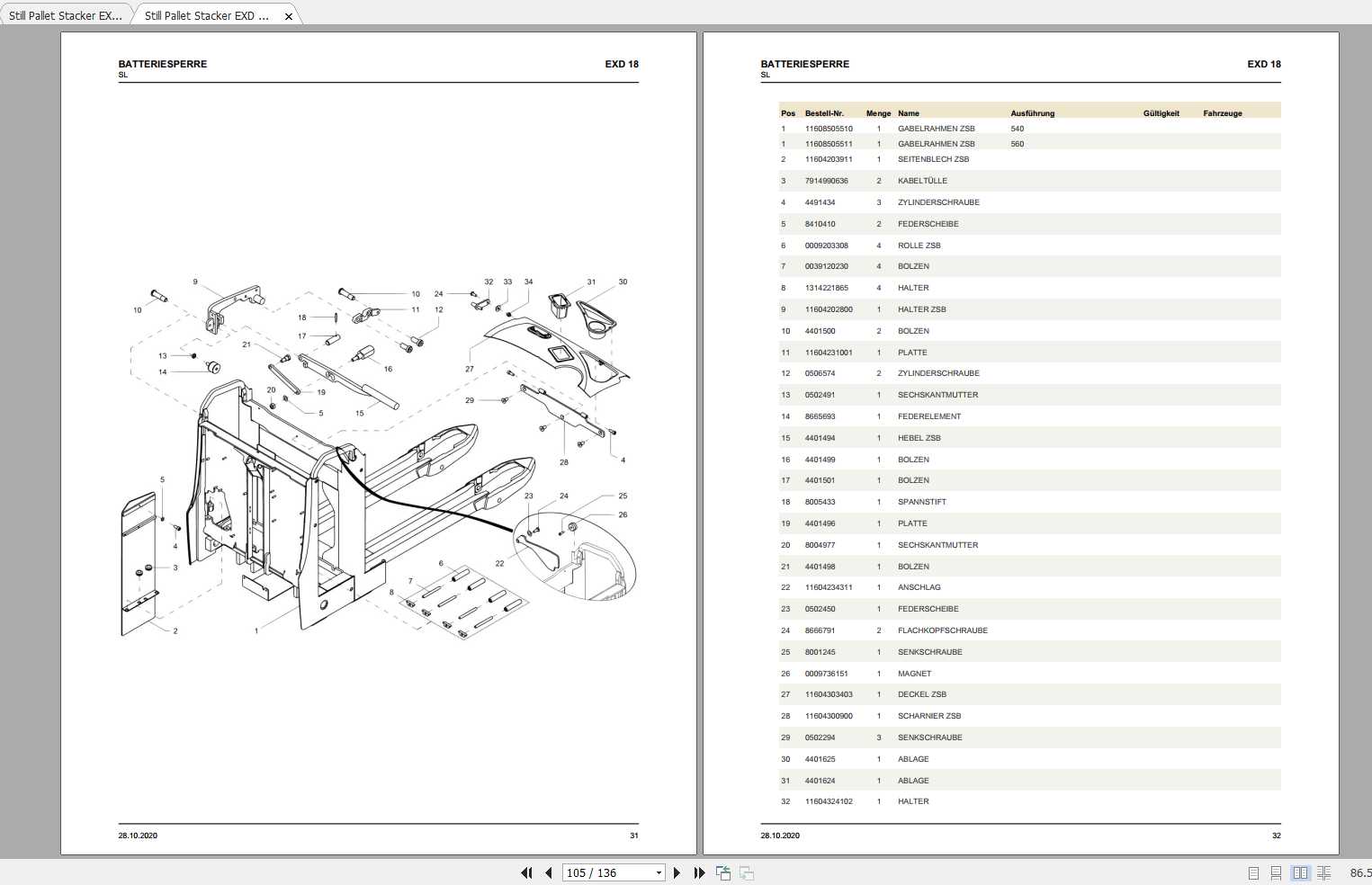The image size is (1372, 885).
Task: Select order number 11604231001
Action: (829, 353)
